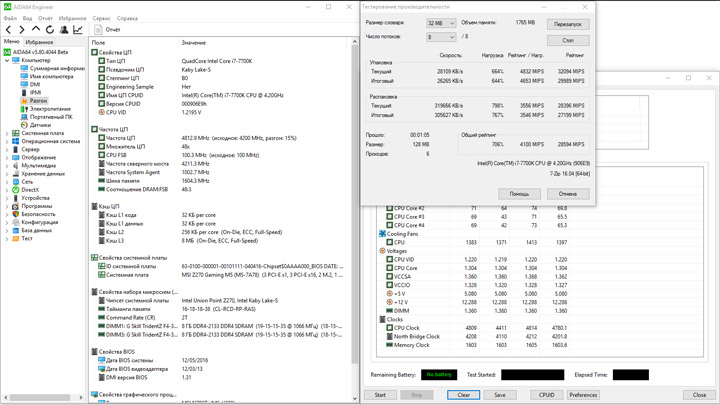The height and width of the screenshot is (405, 720).
Task: Open Портативный ПК tree item
Action: pos(51,117)
